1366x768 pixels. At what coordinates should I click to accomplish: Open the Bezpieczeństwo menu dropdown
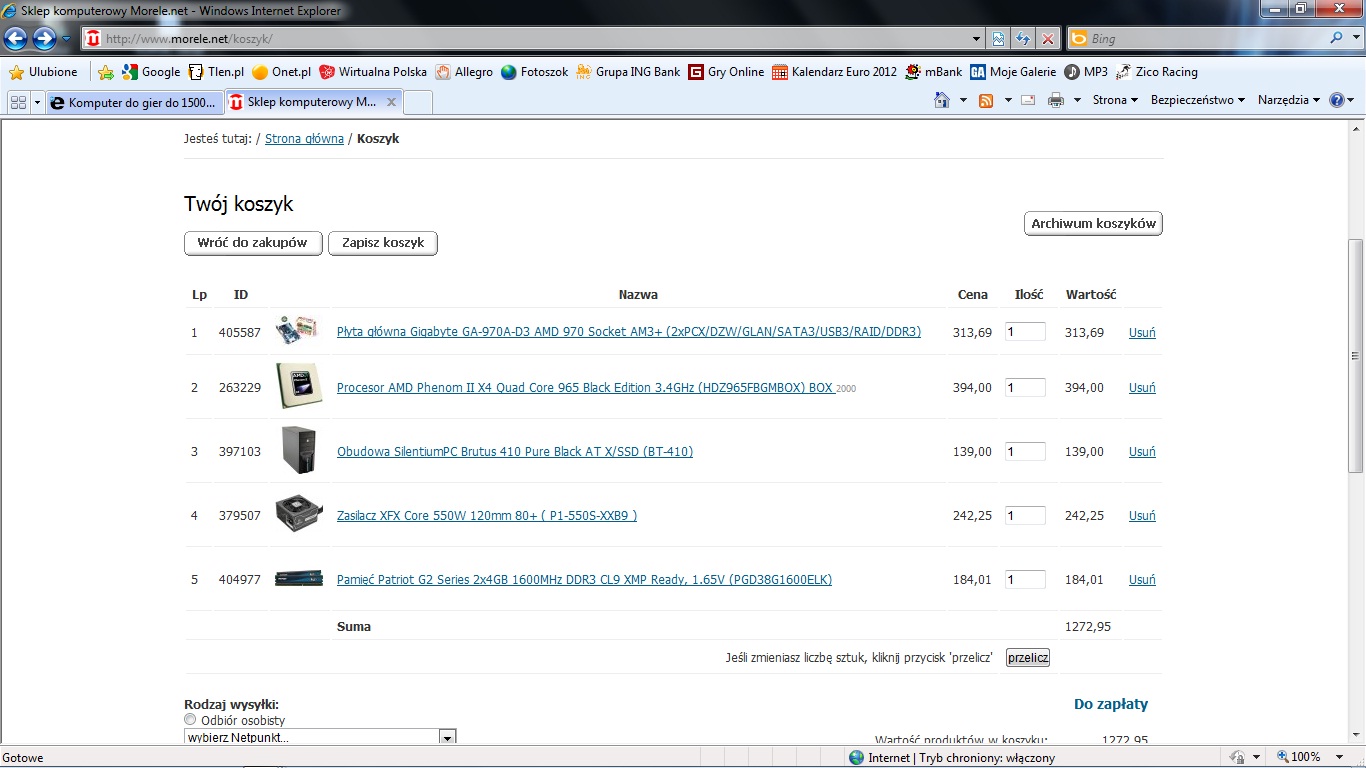pos(1198,100)
